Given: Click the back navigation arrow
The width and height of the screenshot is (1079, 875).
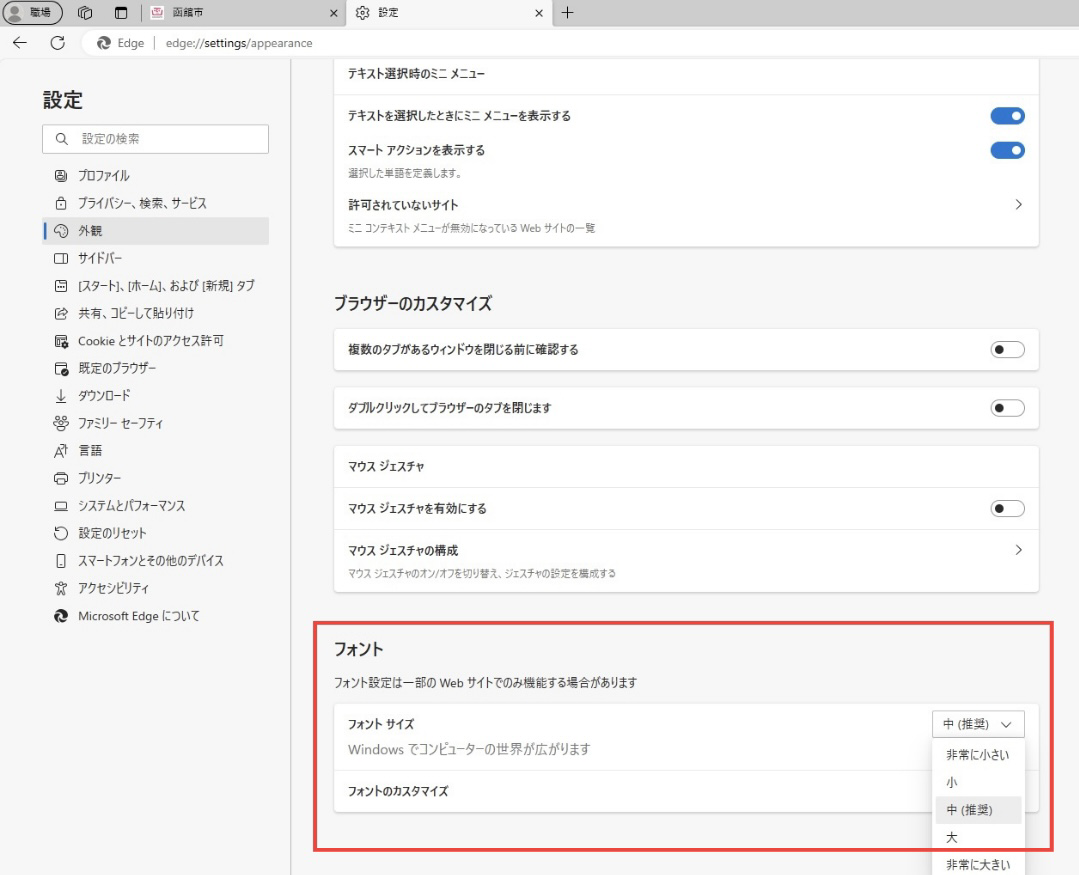Looking at the screenshot, I should point(20,43).
